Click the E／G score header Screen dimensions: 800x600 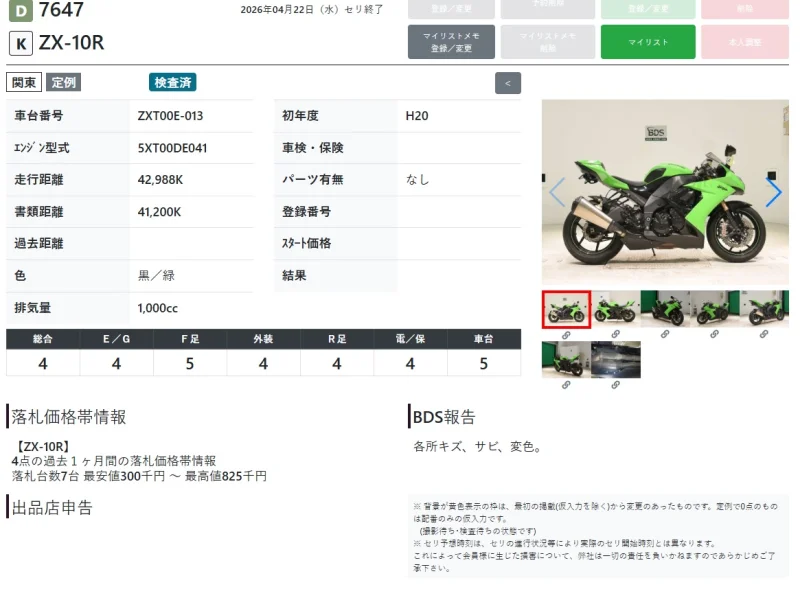pos(116,339)
